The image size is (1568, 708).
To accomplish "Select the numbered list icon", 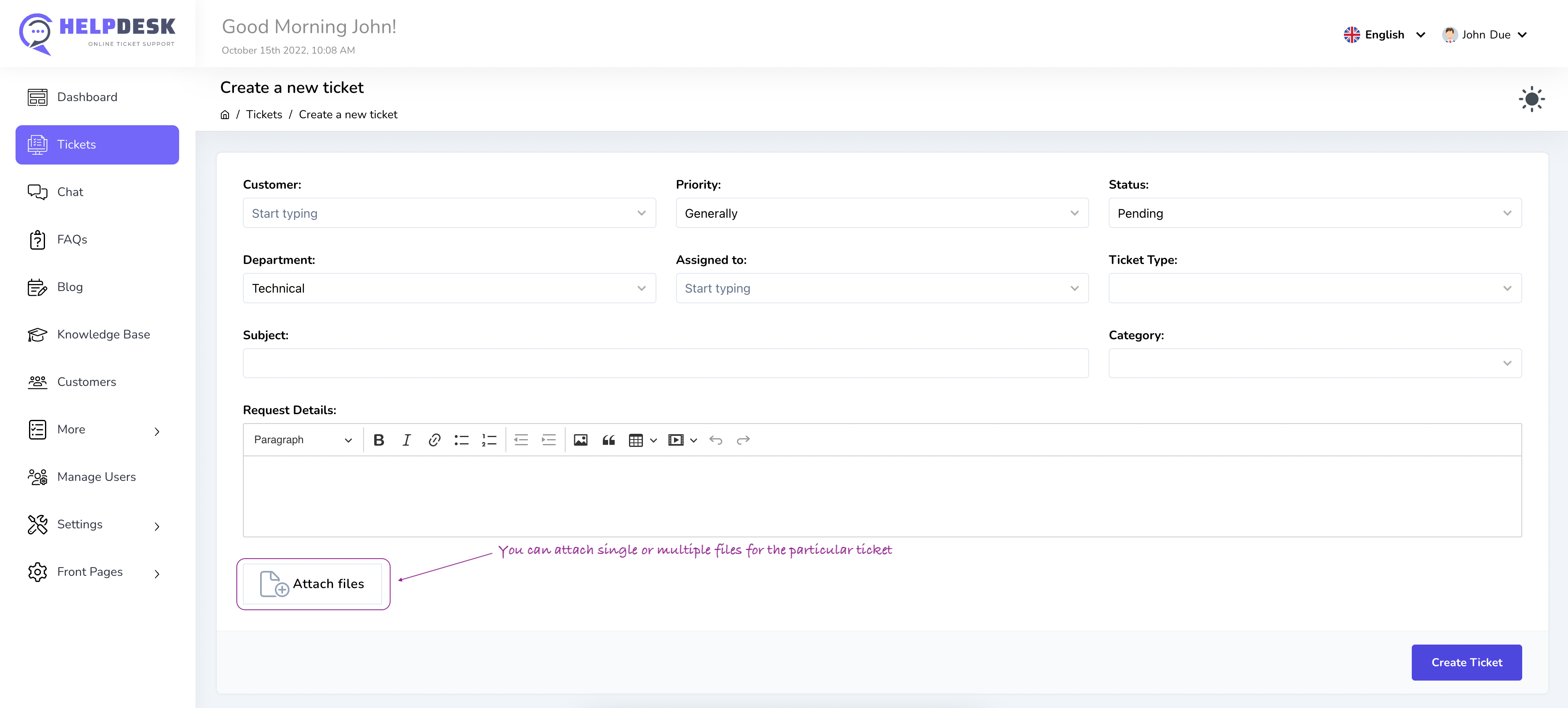I will (x=489, y=440).
